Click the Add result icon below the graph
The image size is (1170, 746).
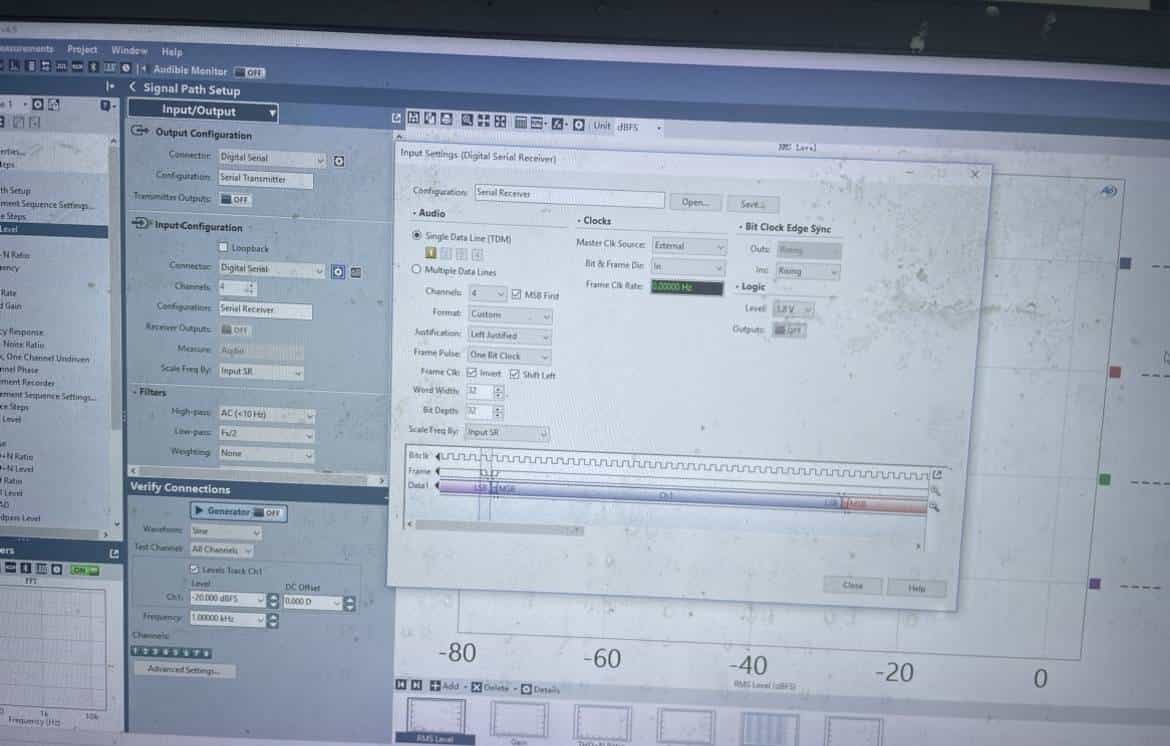[x=436, y=687]
